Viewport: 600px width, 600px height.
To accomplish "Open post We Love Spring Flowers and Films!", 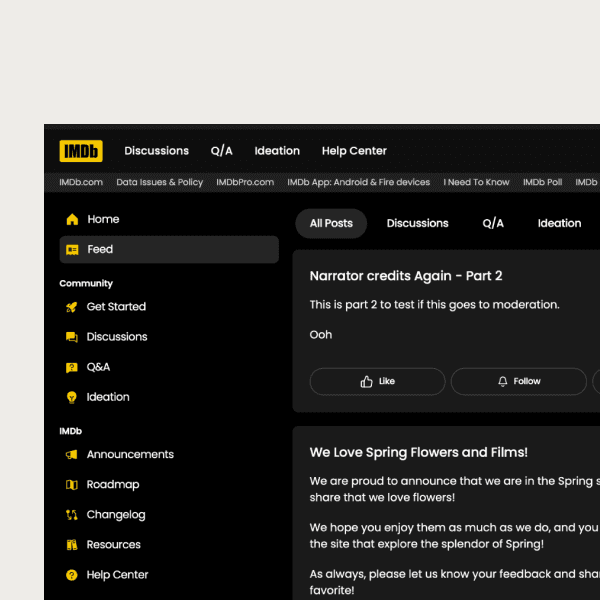I will point(419,452).
